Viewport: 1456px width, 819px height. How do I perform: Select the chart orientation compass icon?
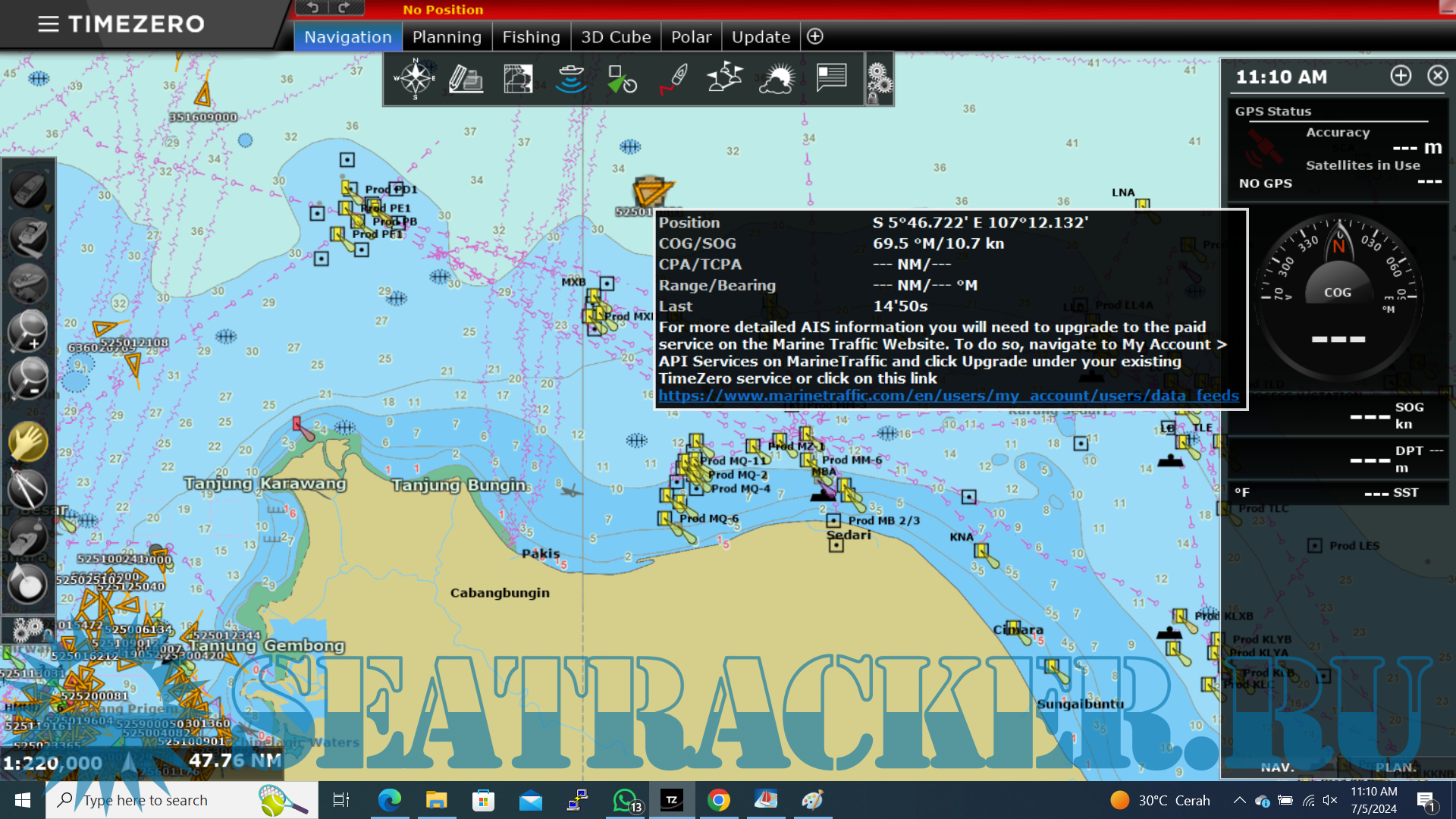point(415,78)
